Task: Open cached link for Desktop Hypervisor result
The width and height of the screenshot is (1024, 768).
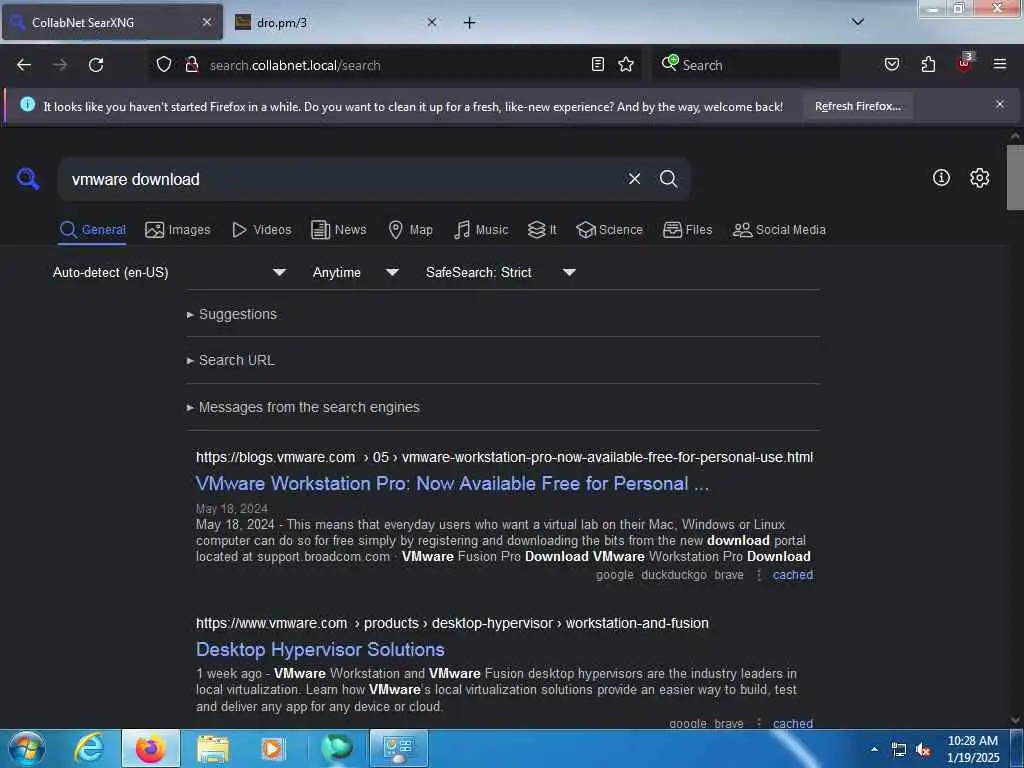Action: (792, 723)
